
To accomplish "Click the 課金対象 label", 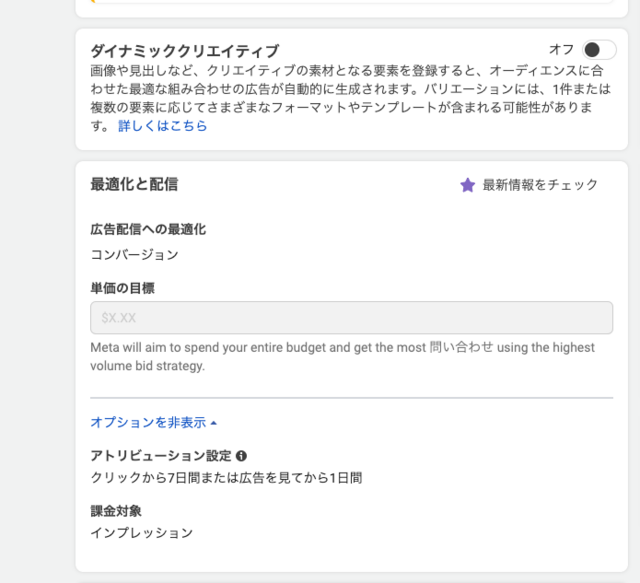I will (116, 511).
